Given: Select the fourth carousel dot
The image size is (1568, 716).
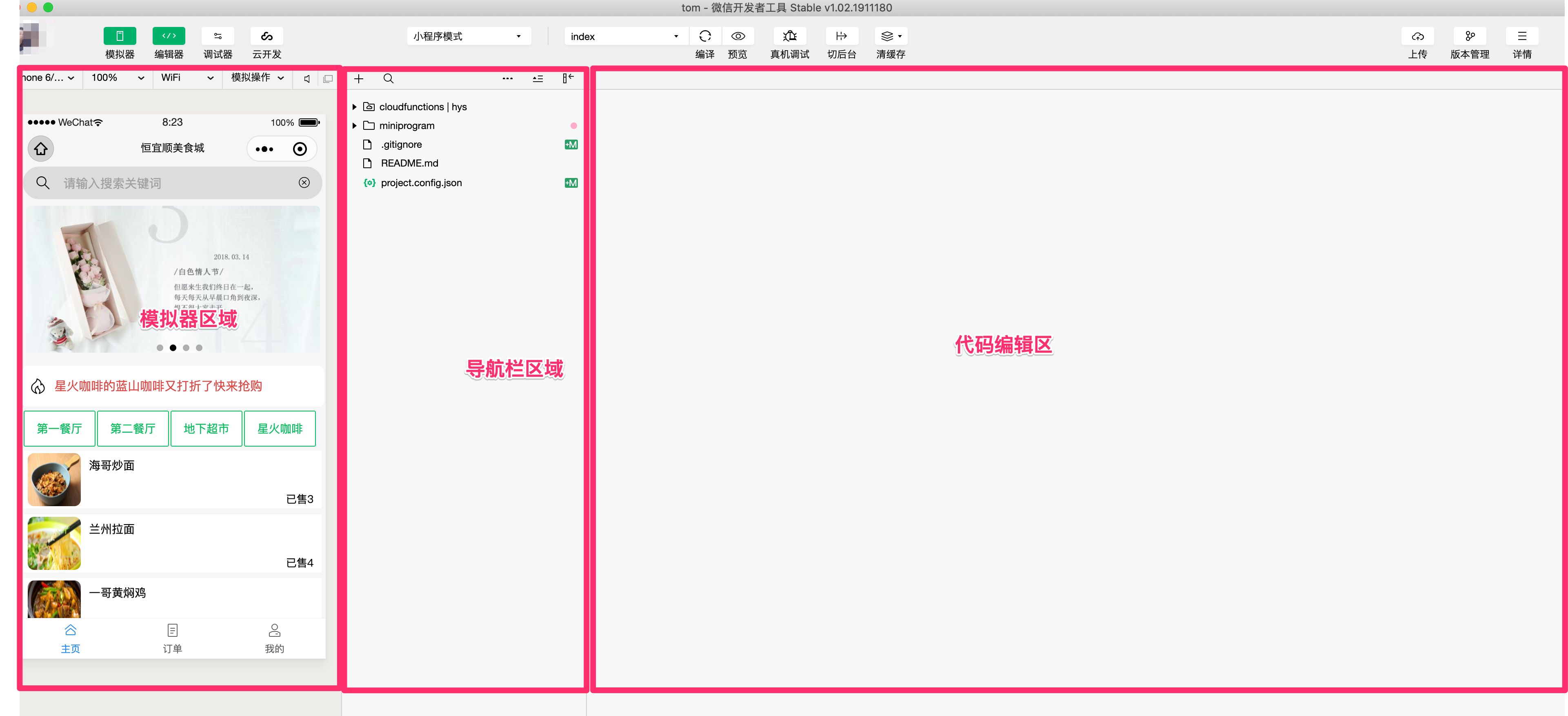Looking at the screenshot, I should (199, 348).
